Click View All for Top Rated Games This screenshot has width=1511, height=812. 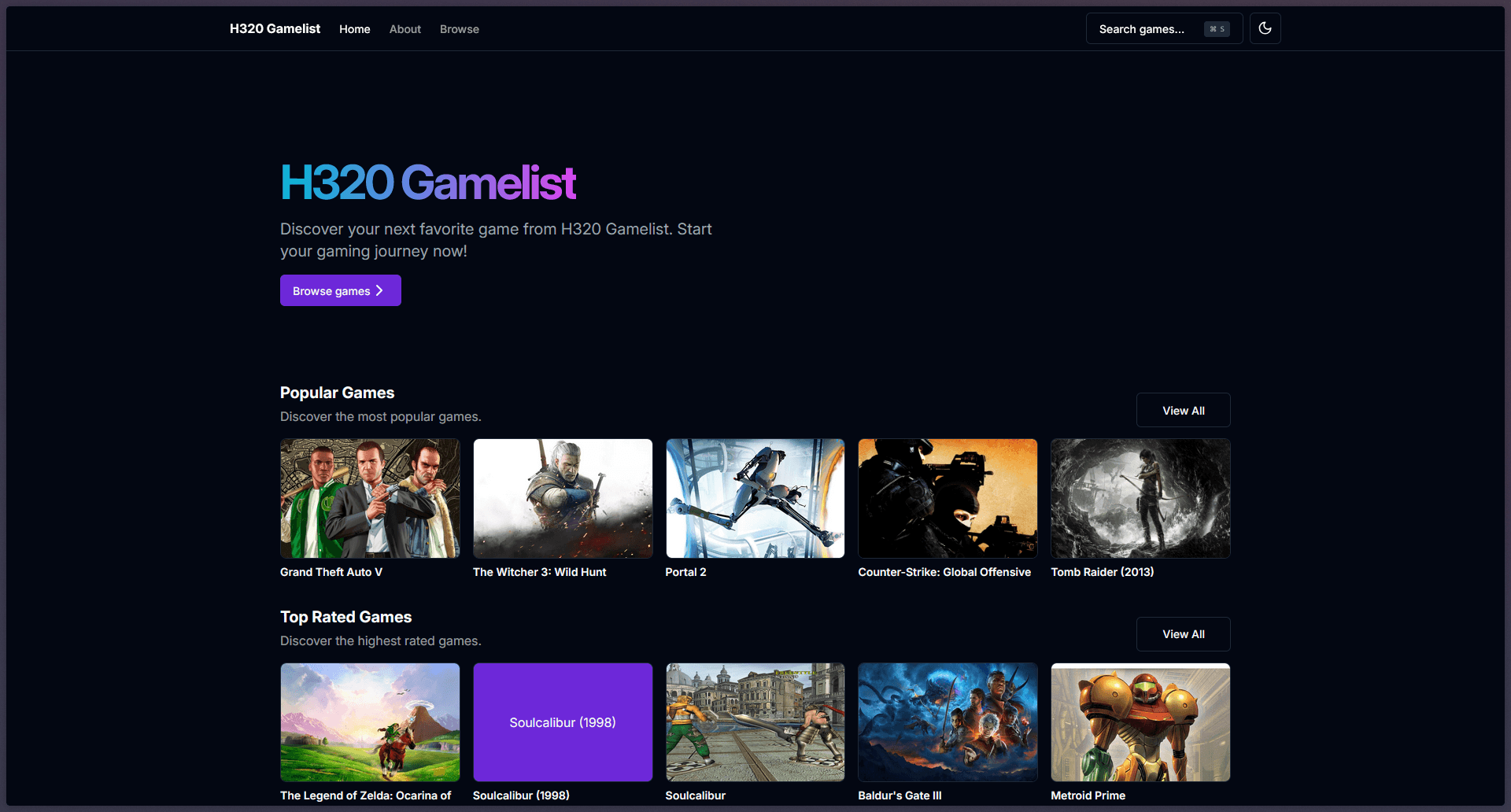tap(1183, 634)
